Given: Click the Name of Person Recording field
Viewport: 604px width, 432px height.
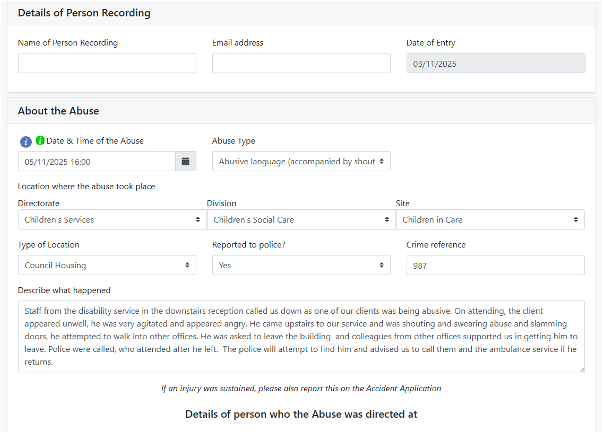Looking at the screenshot, I should click(x=107, y=63).
